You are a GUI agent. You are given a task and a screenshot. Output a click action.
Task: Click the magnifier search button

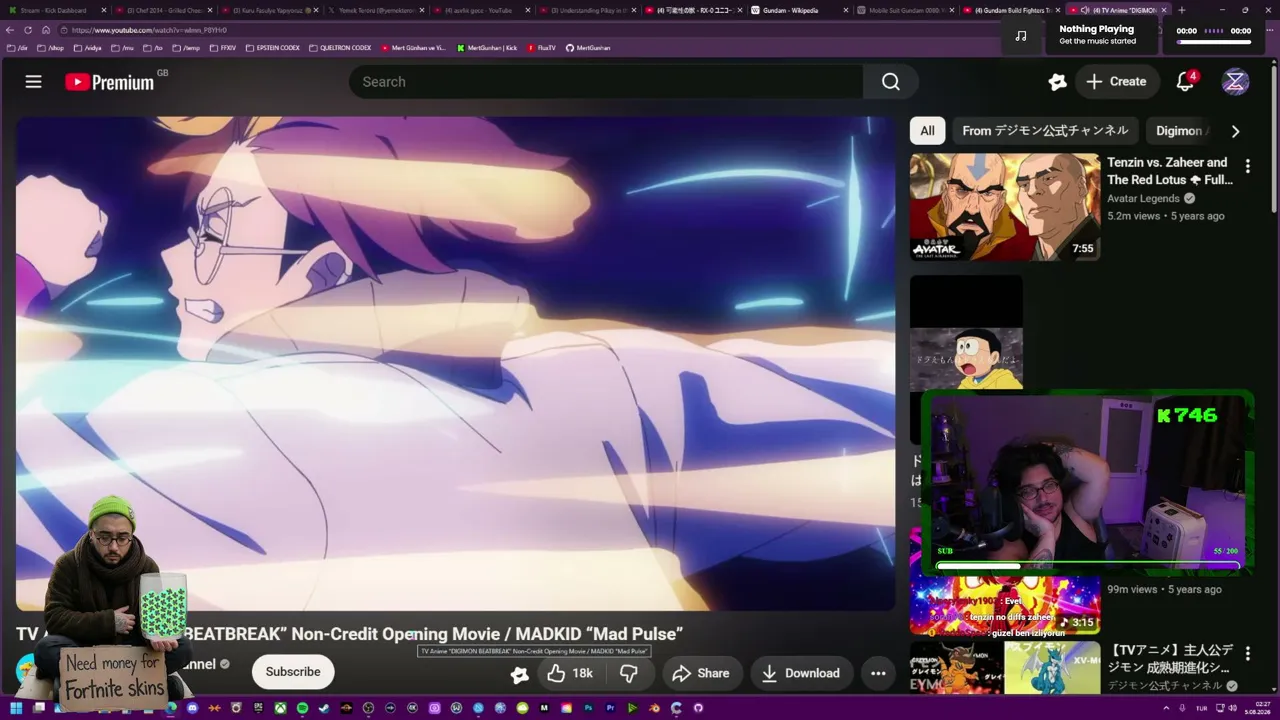tap(891, 82)
